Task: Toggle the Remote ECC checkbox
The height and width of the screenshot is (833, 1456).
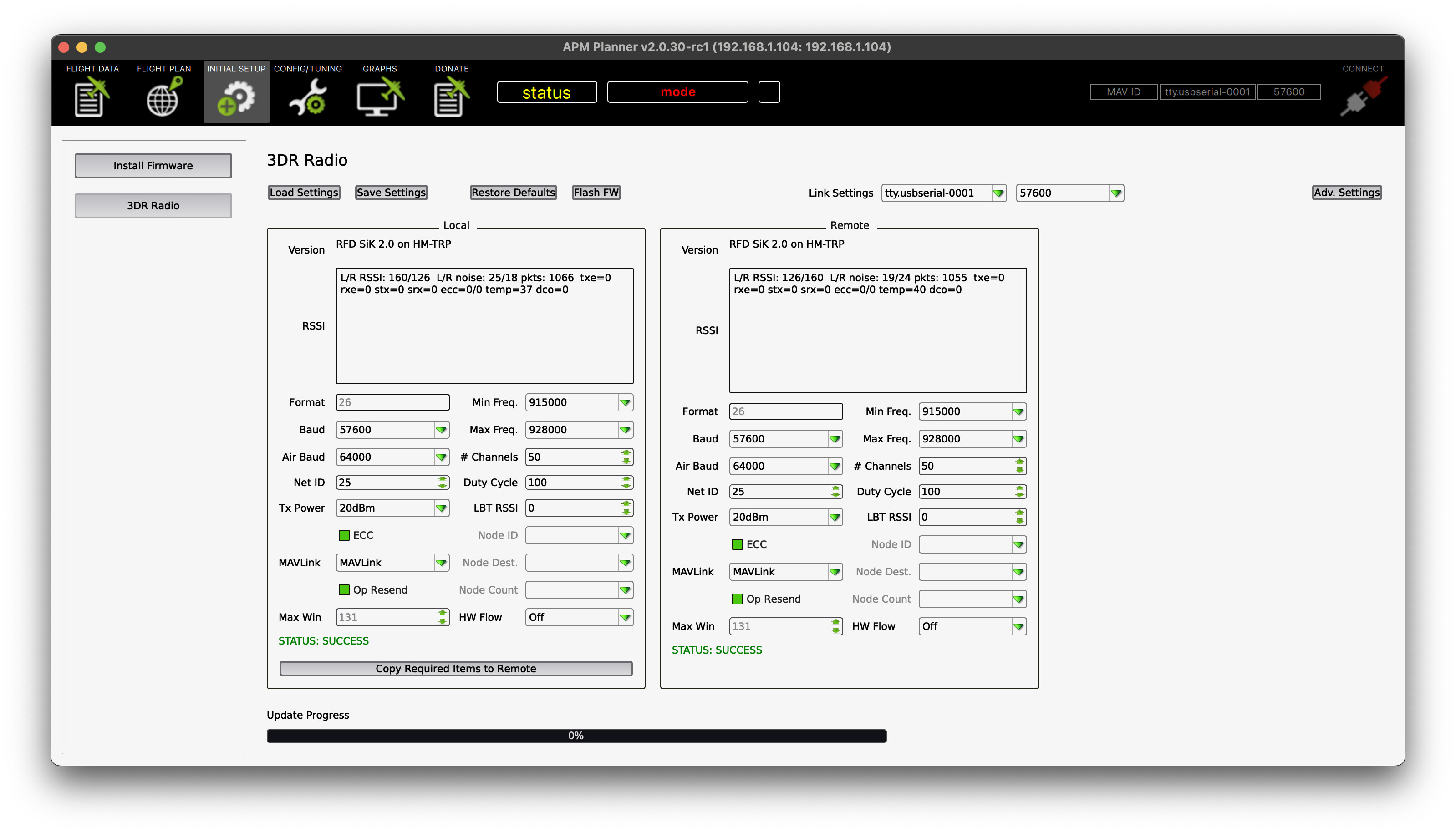Action: [x=738, y=544]
